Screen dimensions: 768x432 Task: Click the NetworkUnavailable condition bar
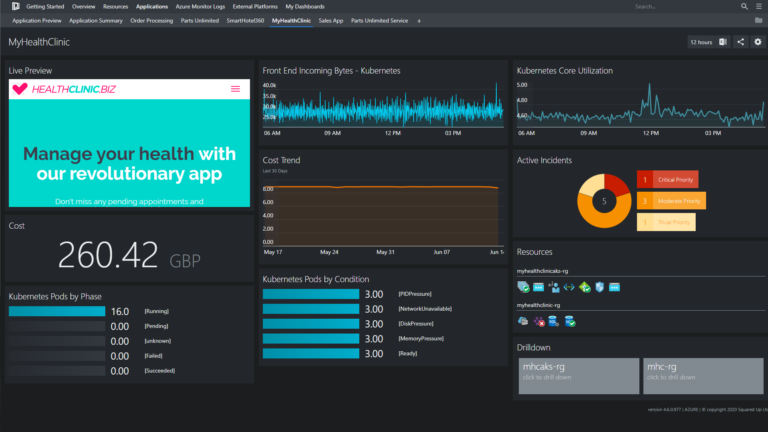[311, 309]
